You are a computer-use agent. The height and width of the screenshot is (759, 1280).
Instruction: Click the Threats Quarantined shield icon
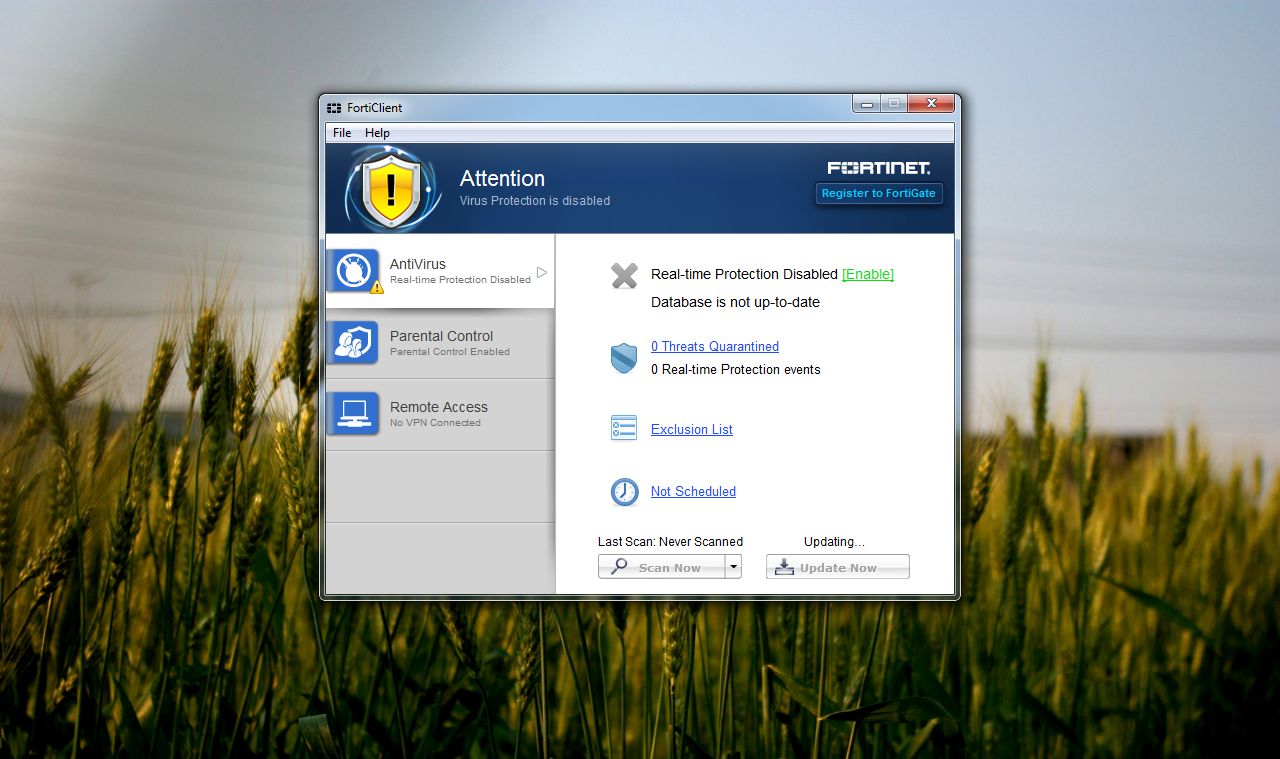pyautogui.click(x=623, y=357)
